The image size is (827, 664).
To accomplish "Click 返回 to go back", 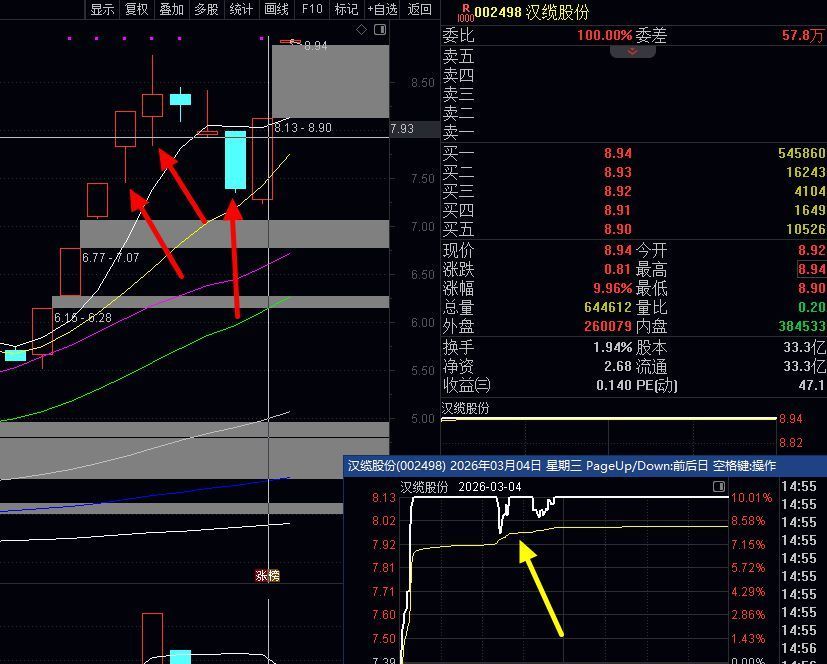I will click(x=420, y=10).
